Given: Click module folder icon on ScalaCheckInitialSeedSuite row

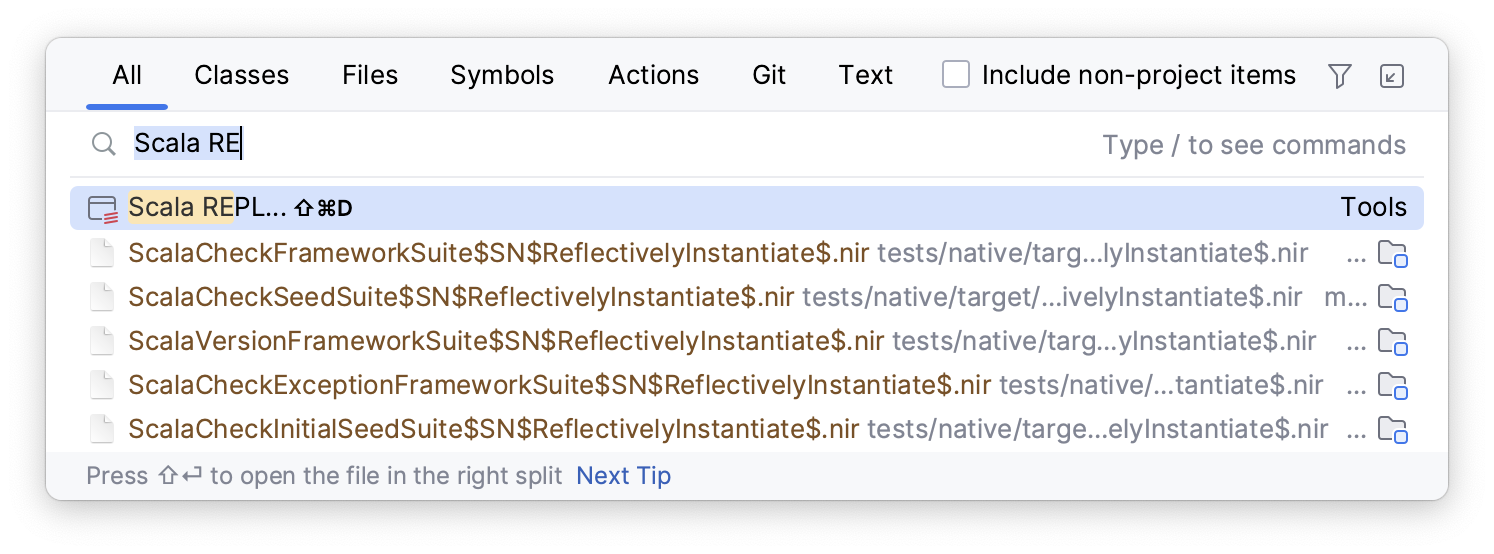Looking at the screenshot, I should 1392,430.
